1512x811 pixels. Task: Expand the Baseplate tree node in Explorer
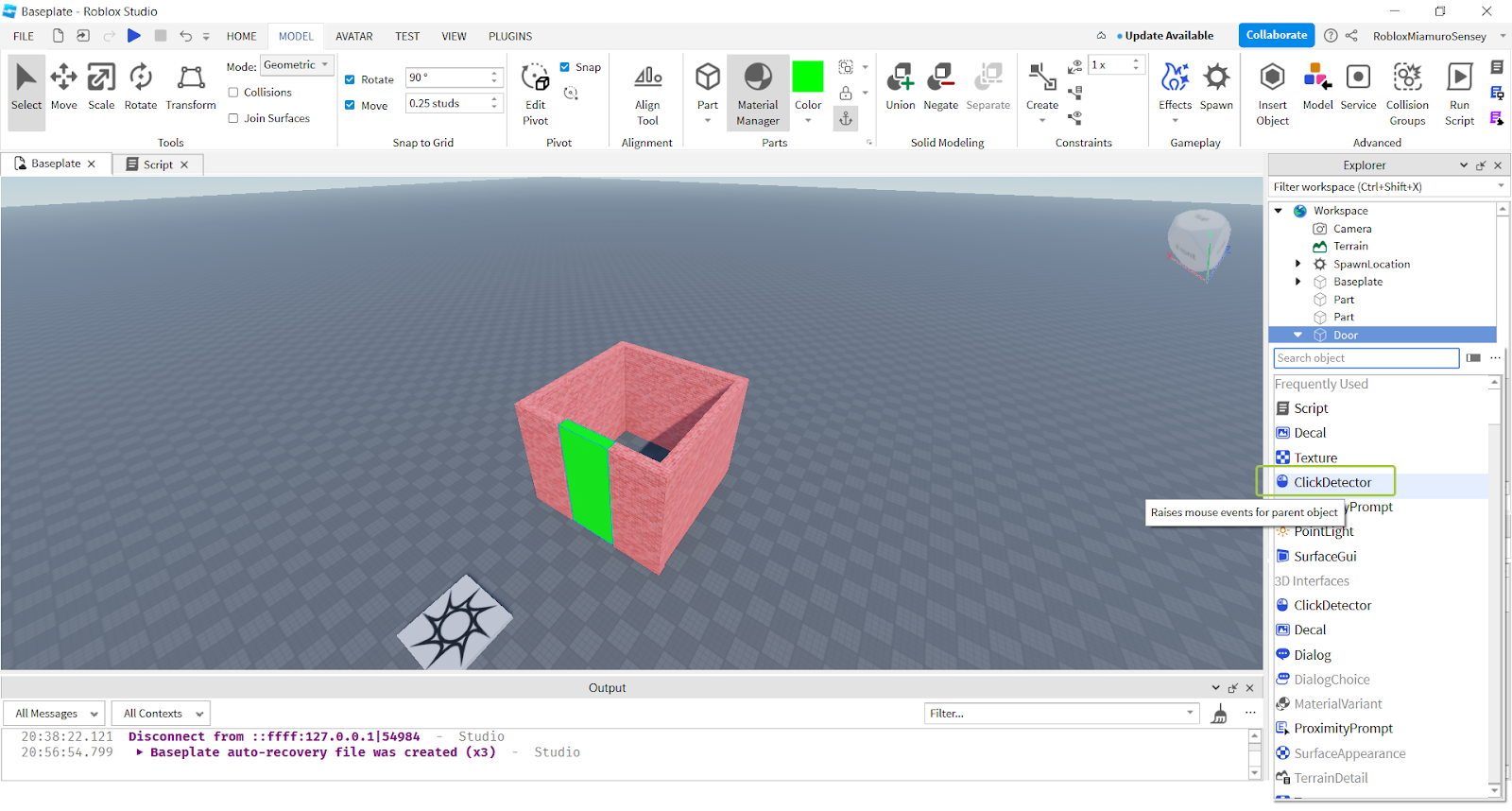[x=1298, y=282]
